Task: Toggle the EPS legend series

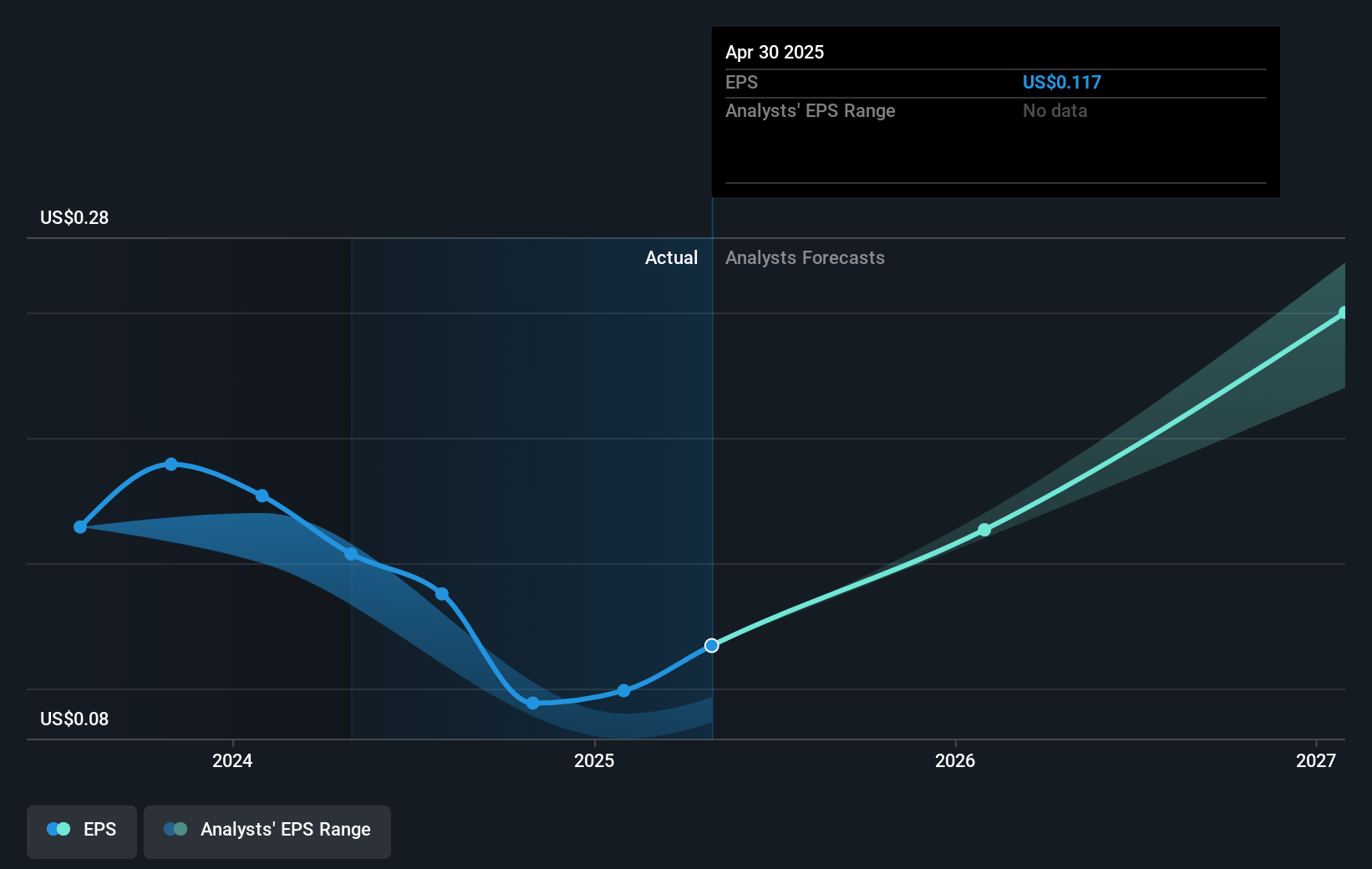Action: [82, 831]
